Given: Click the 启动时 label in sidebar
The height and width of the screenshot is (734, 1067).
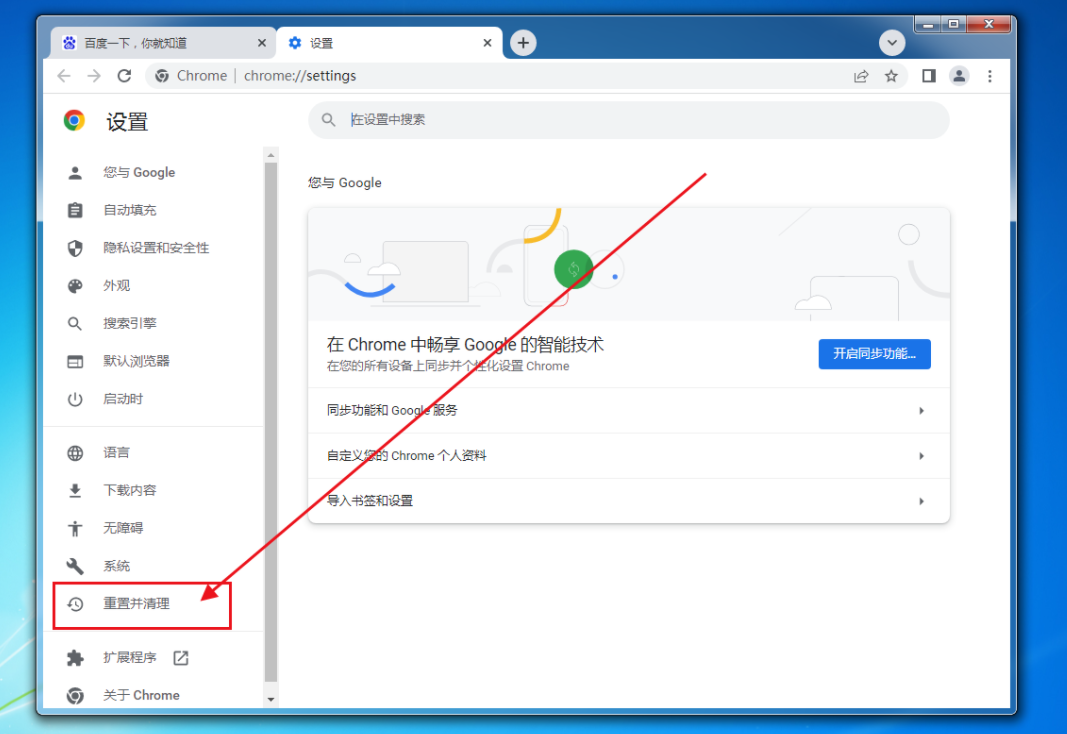Looking at the screenshot, I should click(123, 399).
